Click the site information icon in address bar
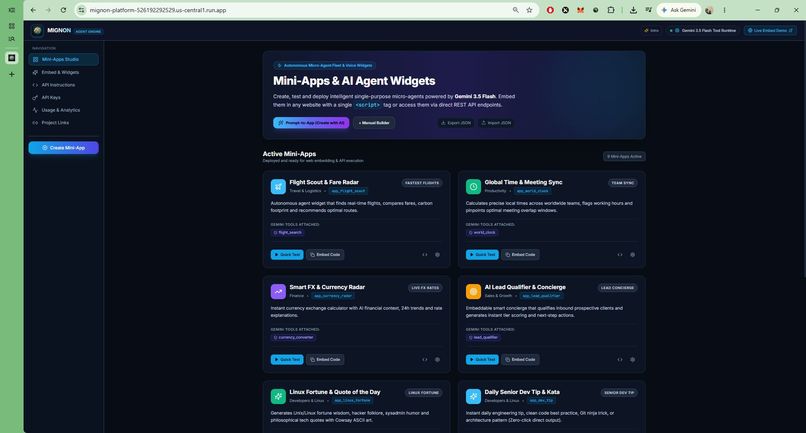Viewport: 806px width, 433px height. pyautogui.click(x=81, y=10)
